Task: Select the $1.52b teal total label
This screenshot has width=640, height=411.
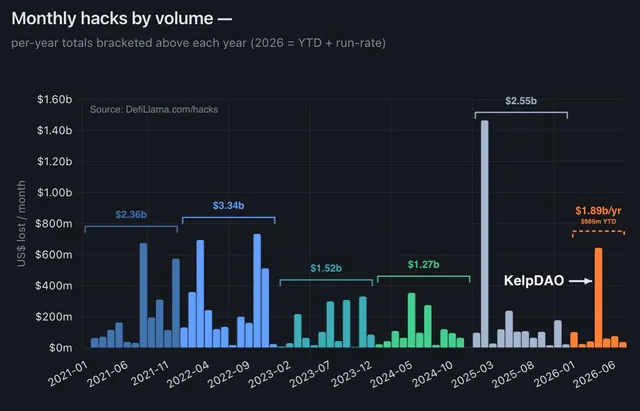Action: [326, 268]
